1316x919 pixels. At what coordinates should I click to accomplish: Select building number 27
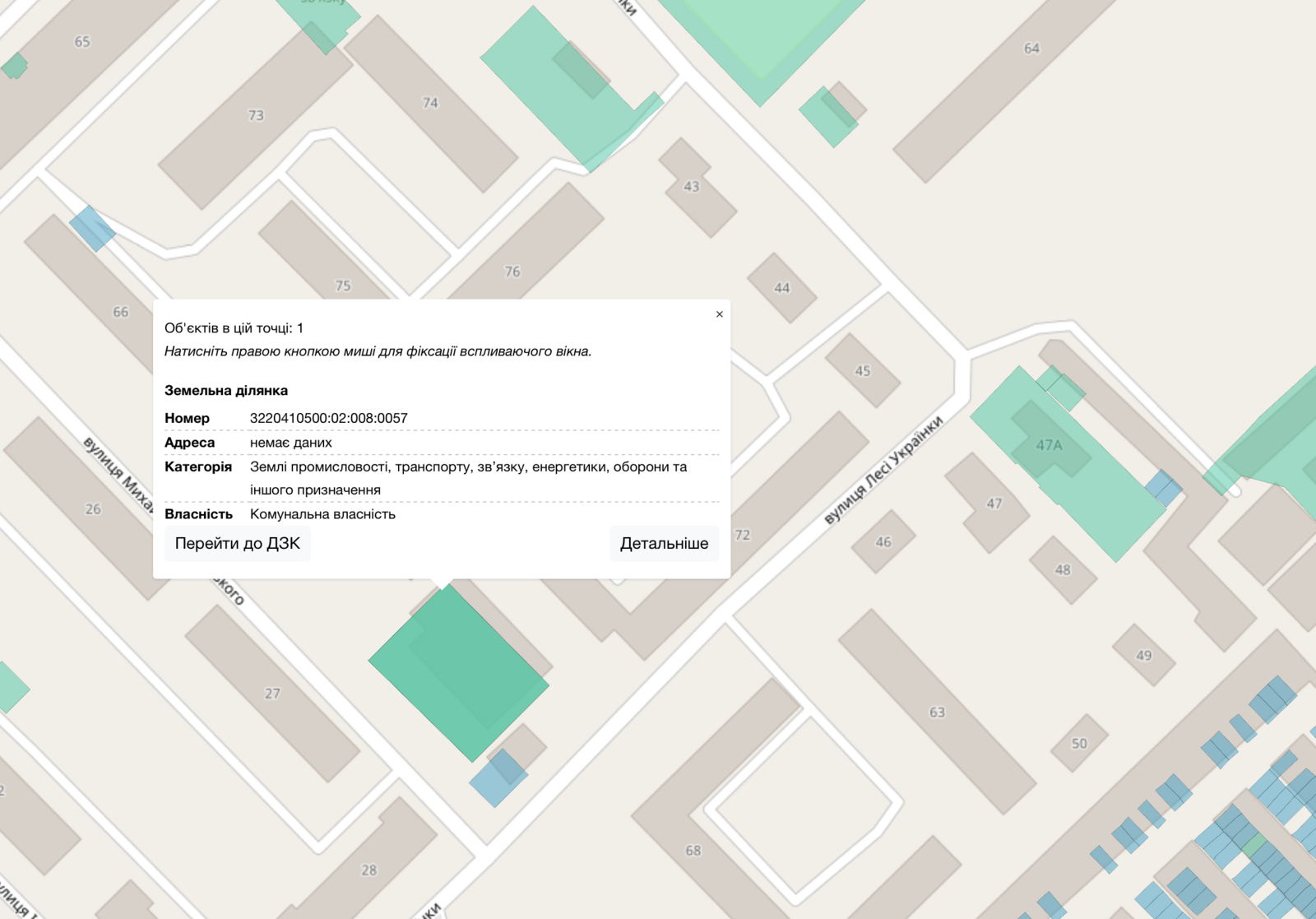pyautogui.click(x=272, y=694)
